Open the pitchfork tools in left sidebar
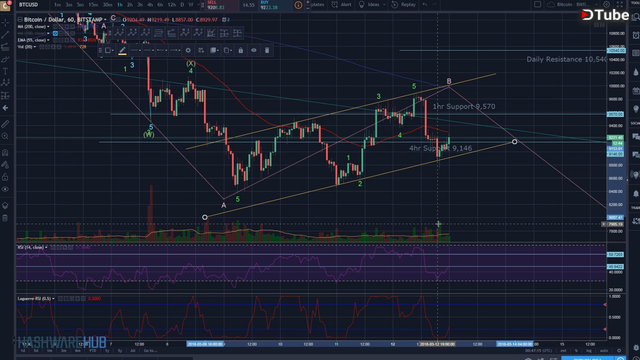Screen dimensions: 640x360 click(5, 47)
